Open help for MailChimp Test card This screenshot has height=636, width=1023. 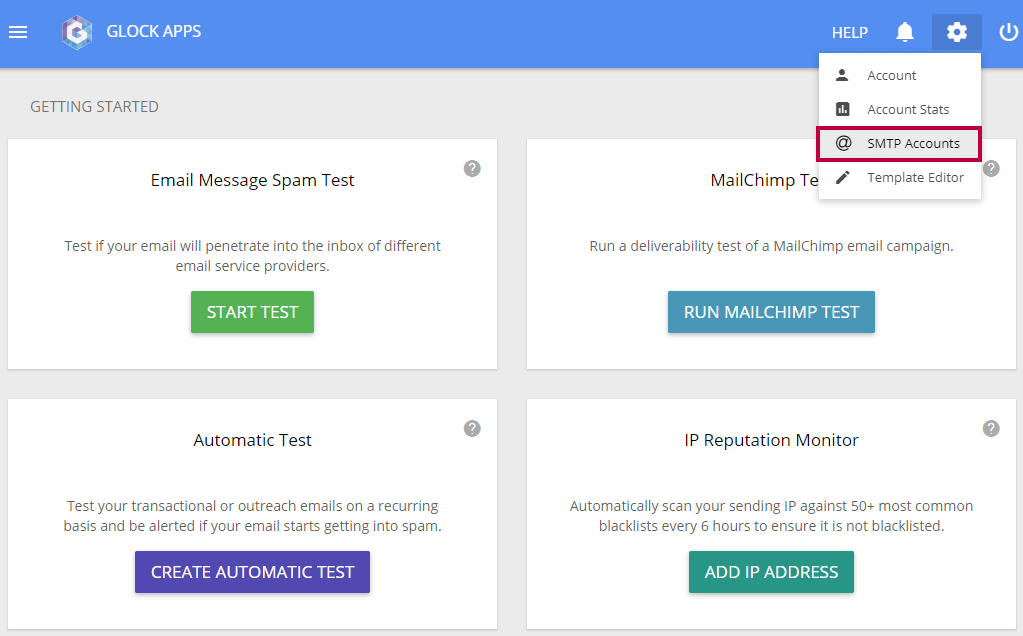pyautogui.click(x=991, y=169)
